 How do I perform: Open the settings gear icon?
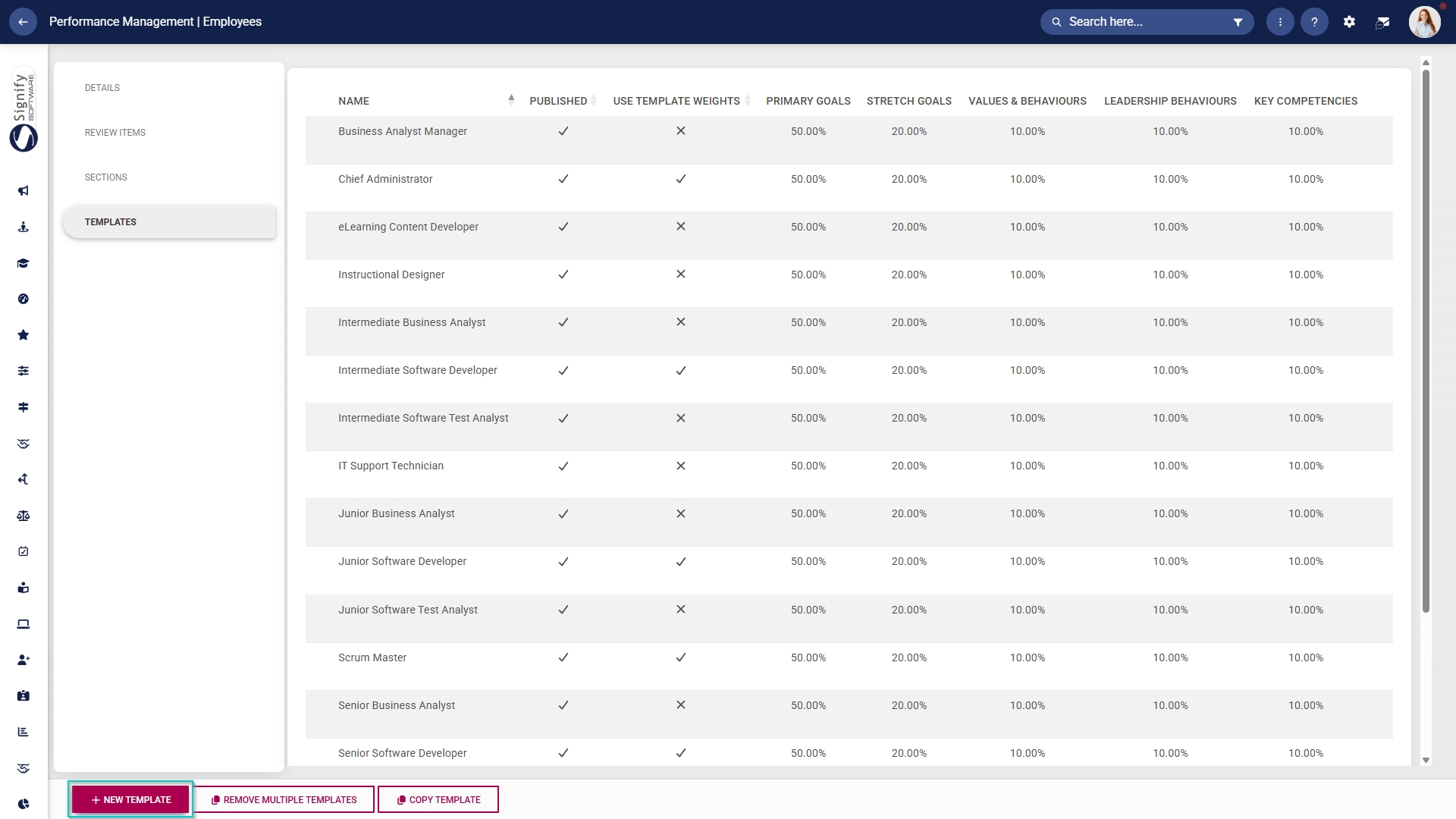pyautogui.click(x=1349, y=22)
